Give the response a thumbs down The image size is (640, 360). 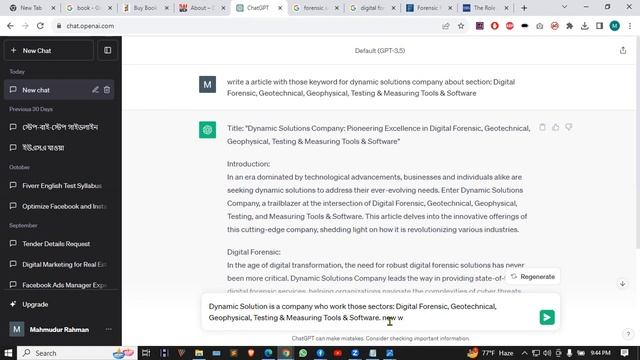[x=569, y=127]
